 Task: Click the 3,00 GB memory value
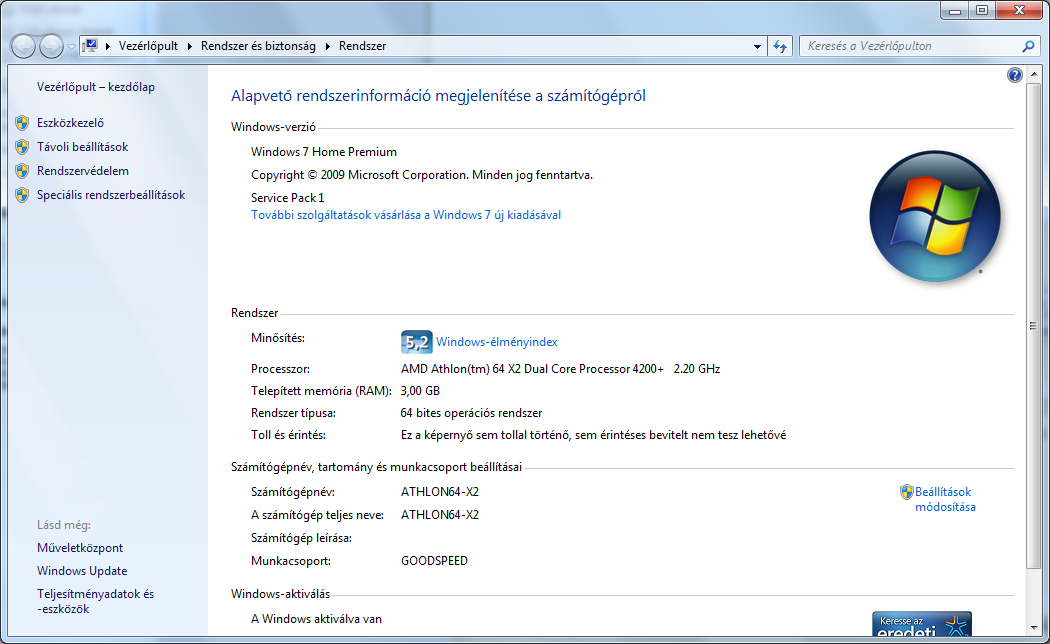click(x=420, y=391)
